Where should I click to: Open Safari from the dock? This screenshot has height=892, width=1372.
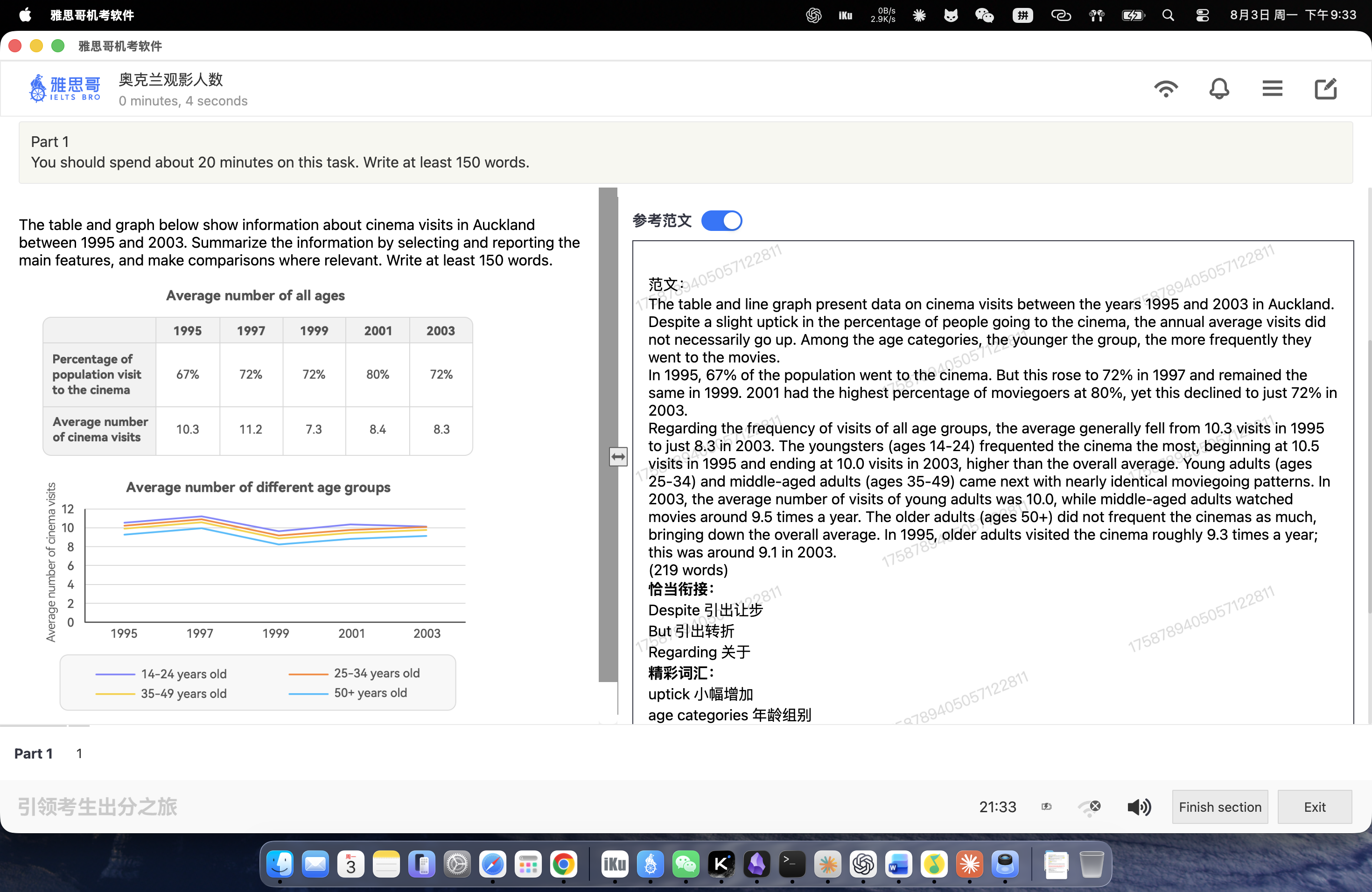493,864
